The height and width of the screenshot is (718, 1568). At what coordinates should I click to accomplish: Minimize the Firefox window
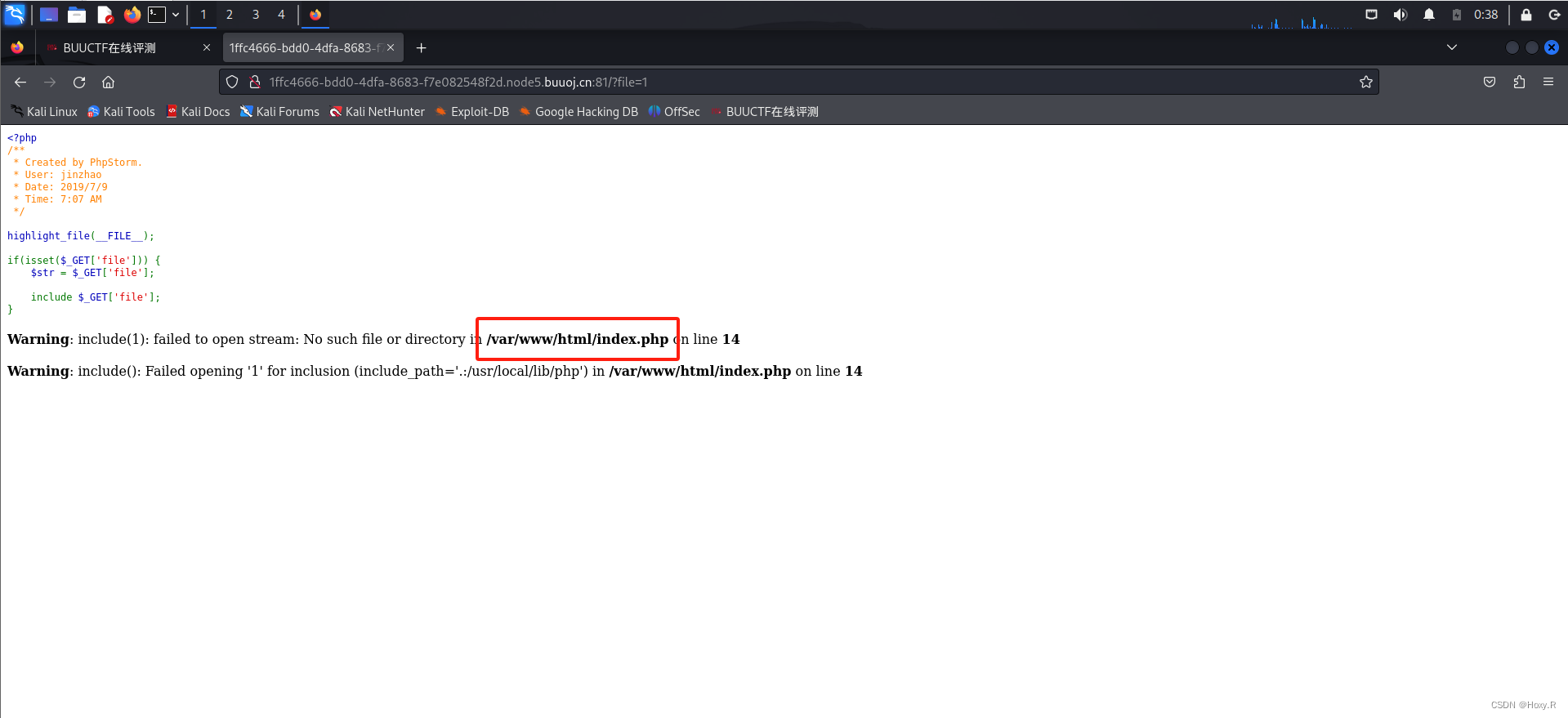coord(1512,47)
